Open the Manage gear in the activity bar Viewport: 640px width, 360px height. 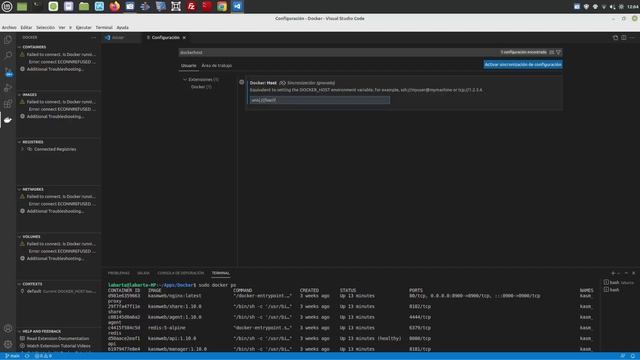[x=8, y=344]
